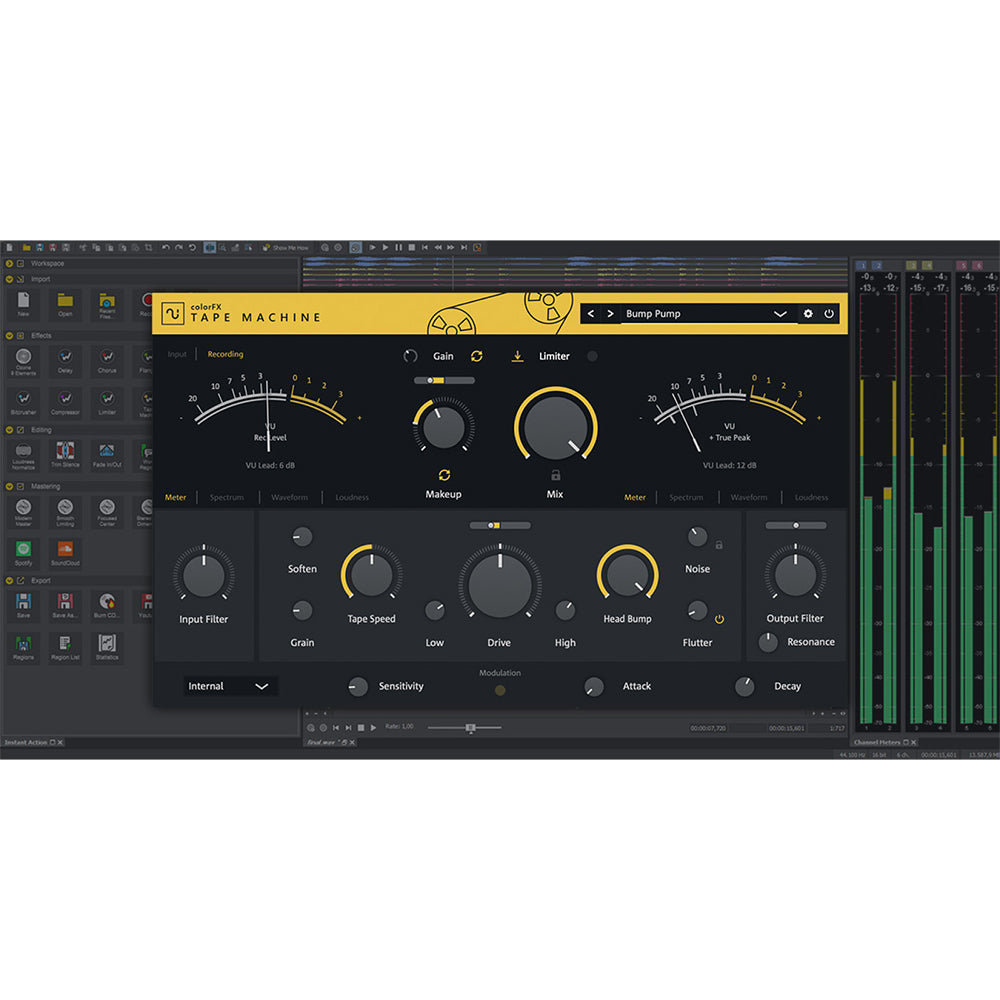The height and width of the screenshot is (1000, 1000).
Task: Toggle the Mix lock icon
Action: (555, 475)
